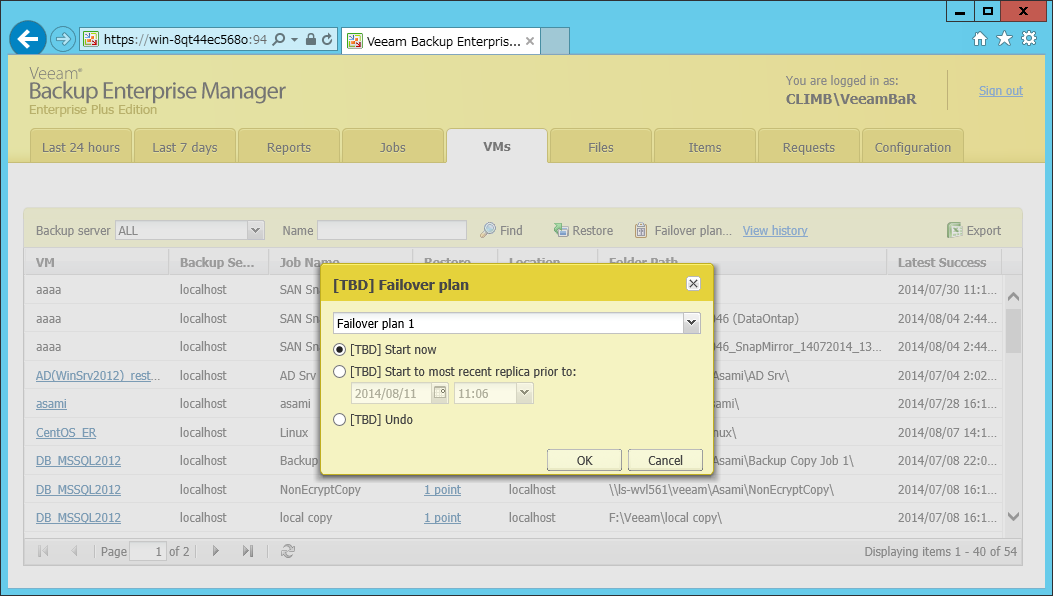Select Start to most recent replica option
This screenshot has height=596, width=1053.
[x=339, y=372]
